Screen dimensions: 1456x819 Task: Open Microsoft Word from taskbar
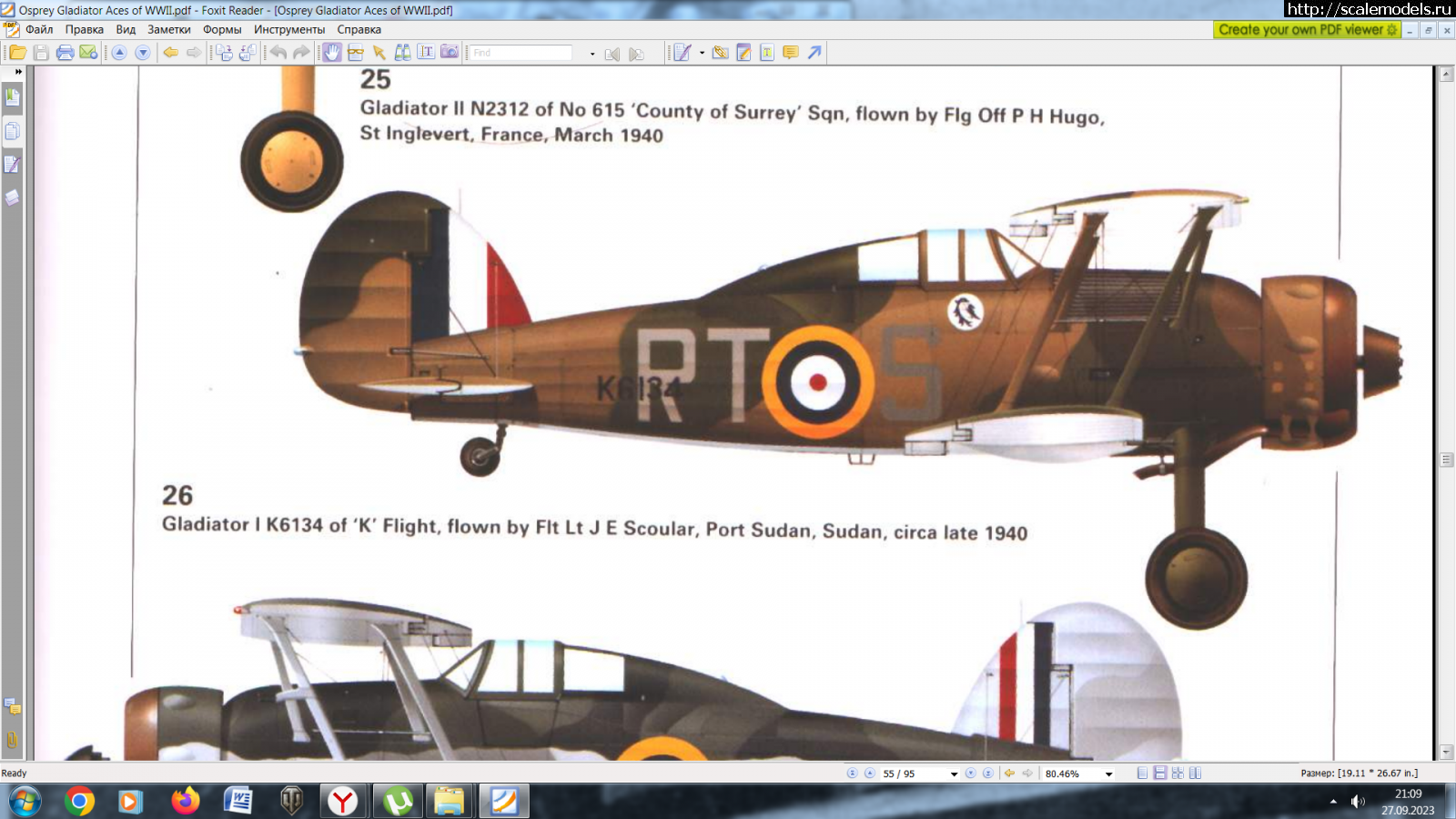[x=238, y=801]
